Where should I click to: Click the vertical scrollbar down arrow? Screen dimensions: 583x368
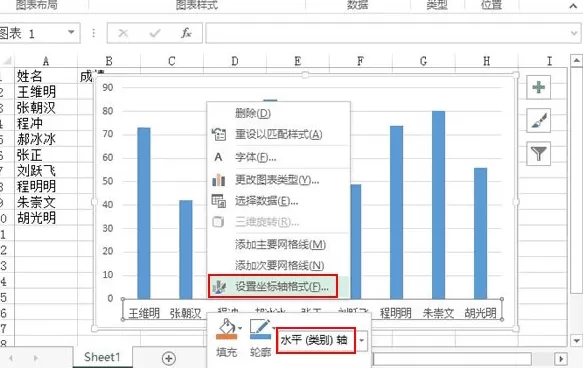click(576, 340)
